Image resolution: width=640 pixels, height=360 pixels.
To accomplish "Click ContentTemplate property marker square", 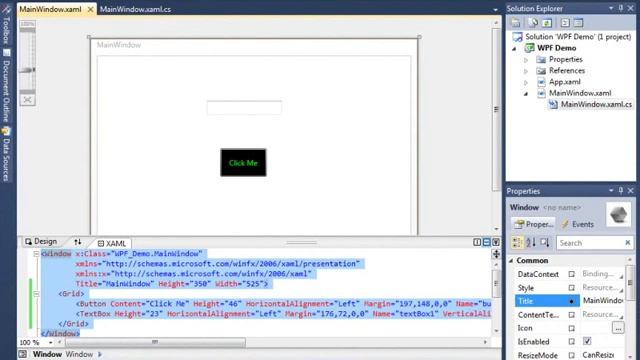I will (571, 315).
